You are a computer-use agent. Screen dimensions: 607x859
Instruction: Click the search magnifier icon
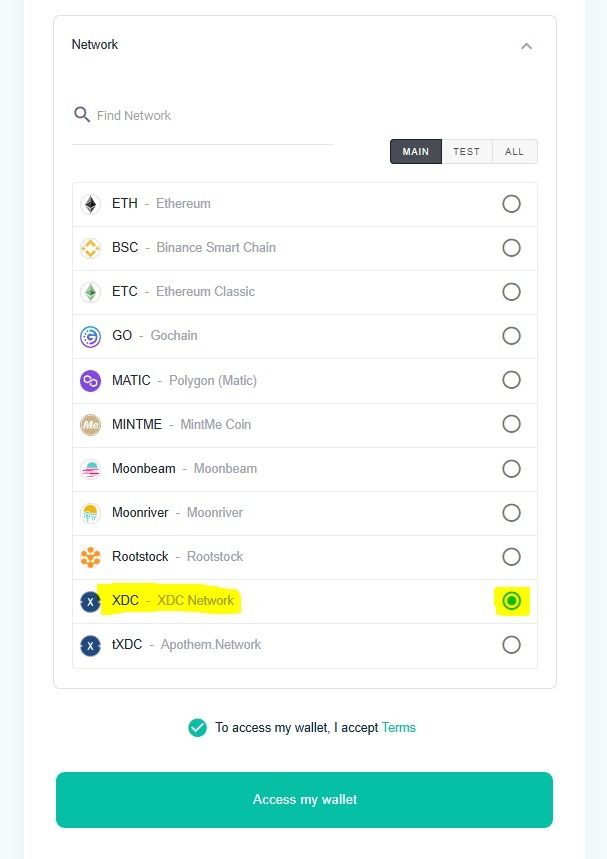(82, 115)
